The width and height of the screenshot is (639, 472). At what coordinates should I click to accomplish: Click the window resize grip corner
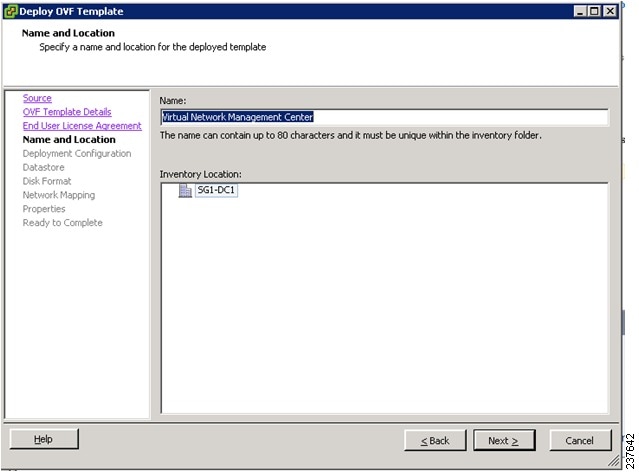(x=614, y=461)
